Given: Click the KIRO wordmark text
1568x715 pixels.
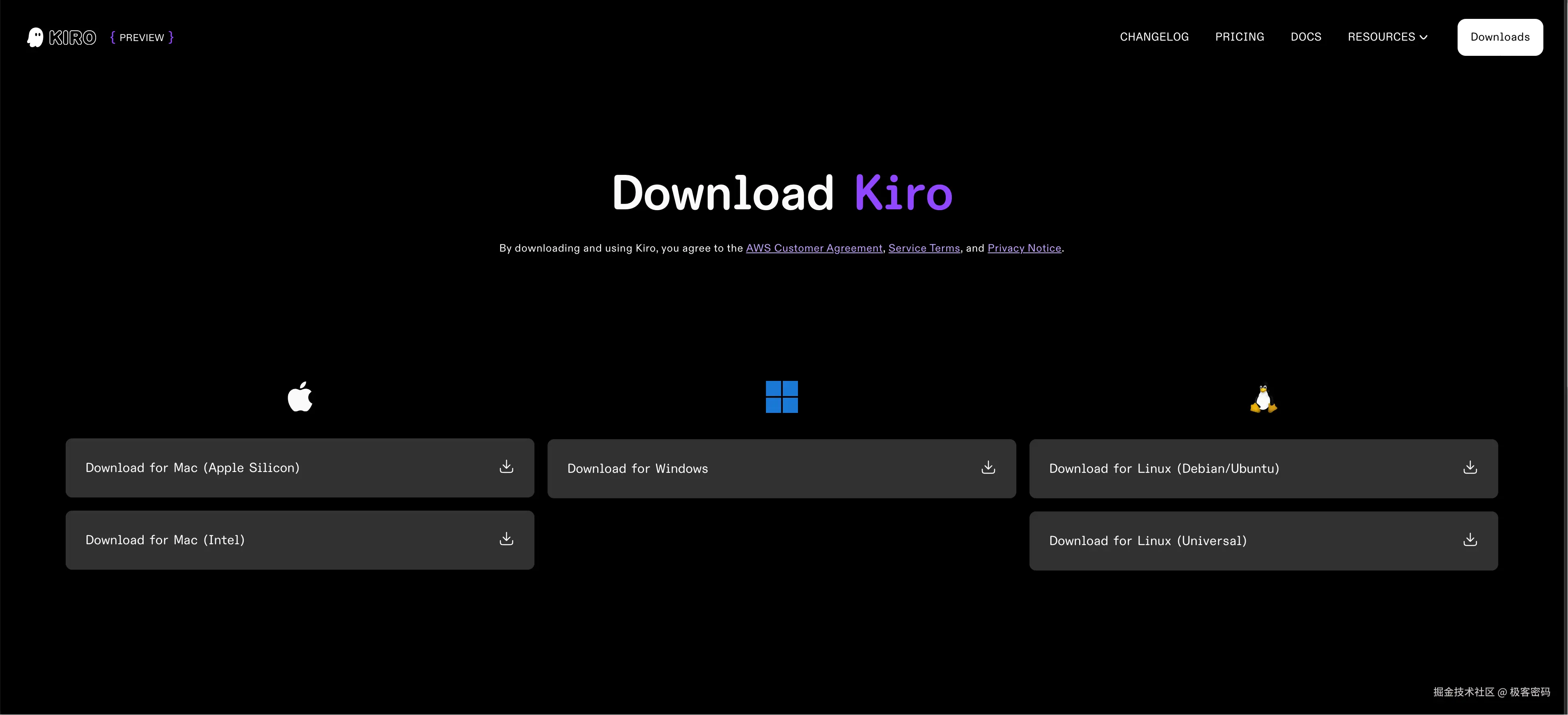Looking at the screenshot, I should [x=72, y=38].
